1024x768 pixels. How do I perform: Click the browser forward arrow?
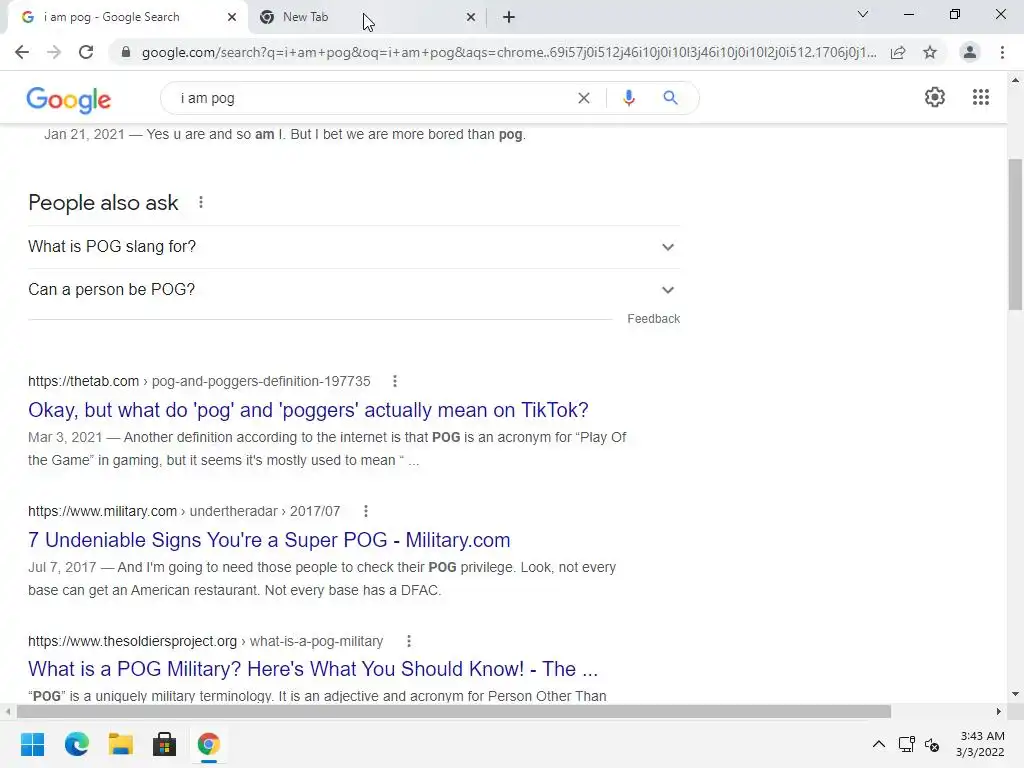(54, 52)
